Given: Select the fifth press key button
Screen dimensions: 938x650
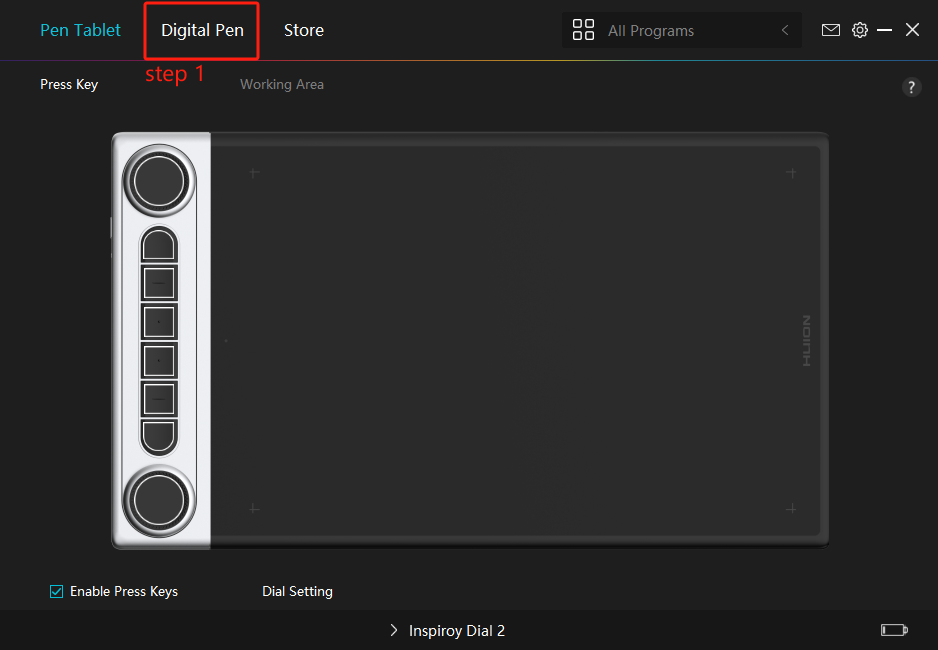Looking at the screenshot, I should pyautogui.click(x=159, y=398).
